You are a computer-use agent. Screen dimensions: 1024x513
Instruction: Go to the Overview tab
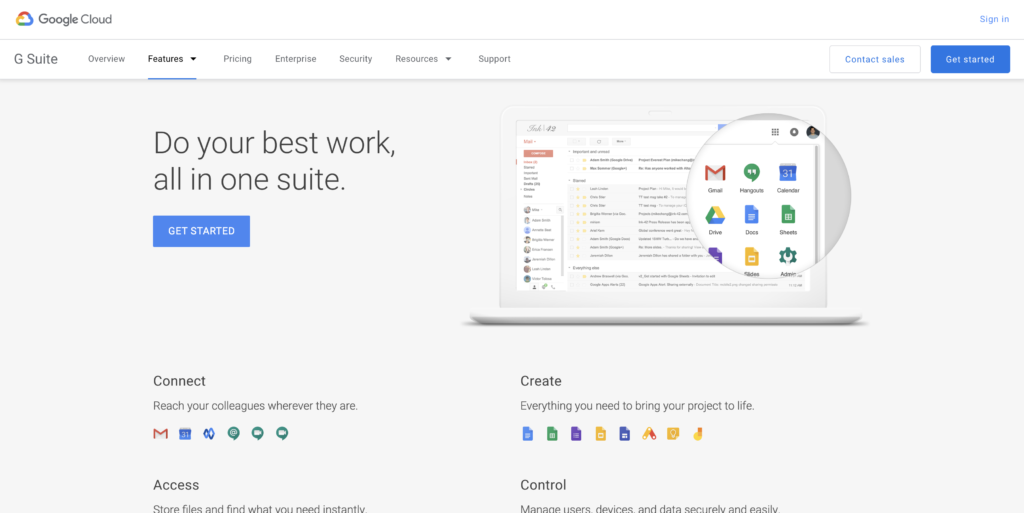[x=106, y=59]
